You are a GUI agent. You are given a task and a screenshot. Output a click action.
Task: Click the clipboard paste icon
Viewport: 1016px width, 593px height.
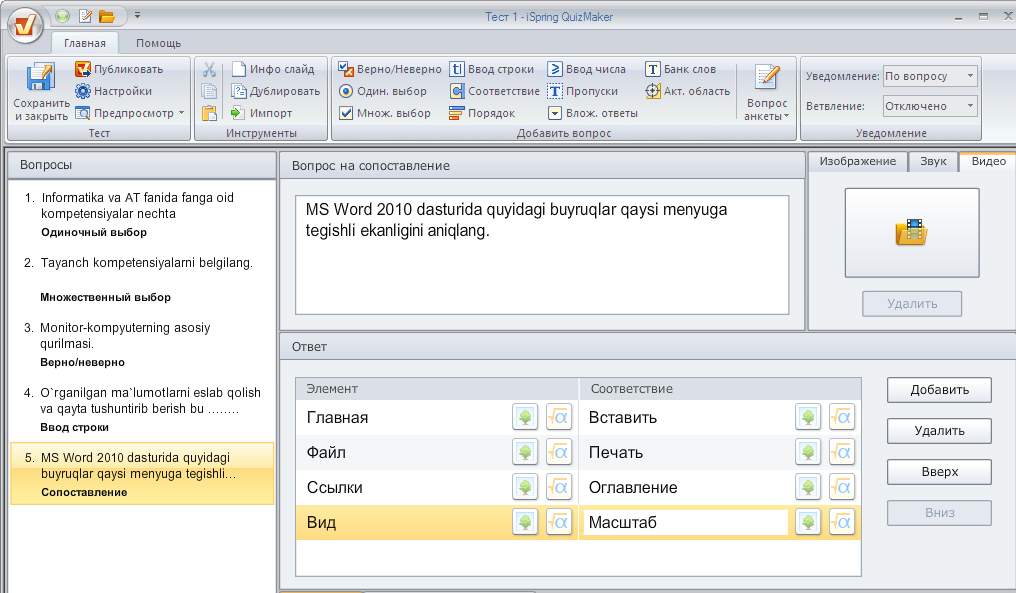[209, 113]
